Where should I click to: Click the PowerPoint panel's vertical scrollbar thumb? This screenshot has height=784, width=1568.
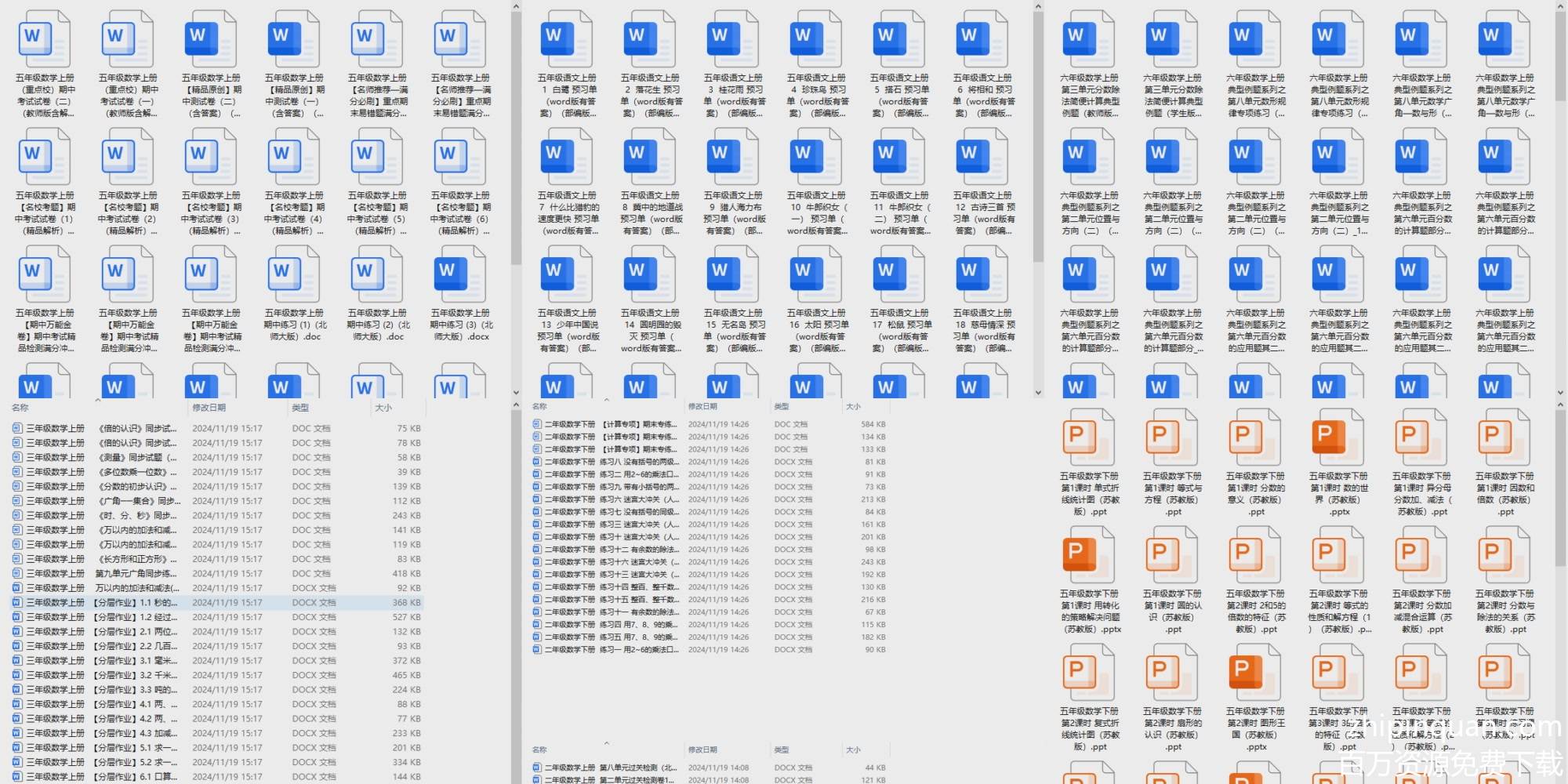pos(1559,486)
